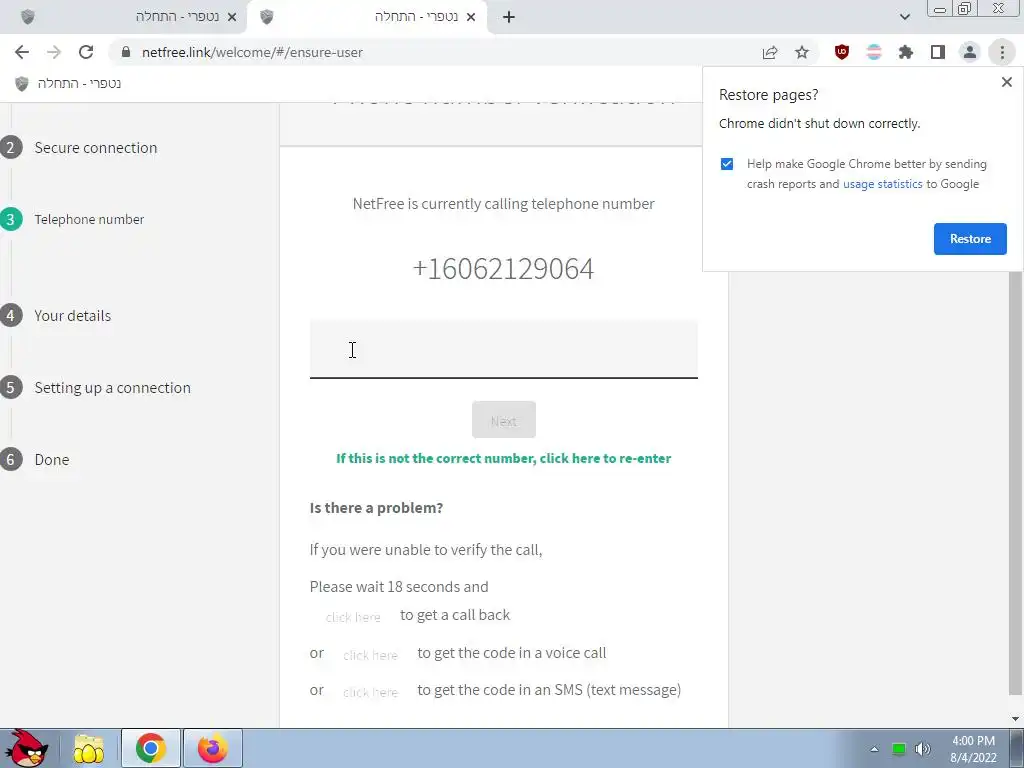Open the usage statistics link

click(x=882, y=184)
